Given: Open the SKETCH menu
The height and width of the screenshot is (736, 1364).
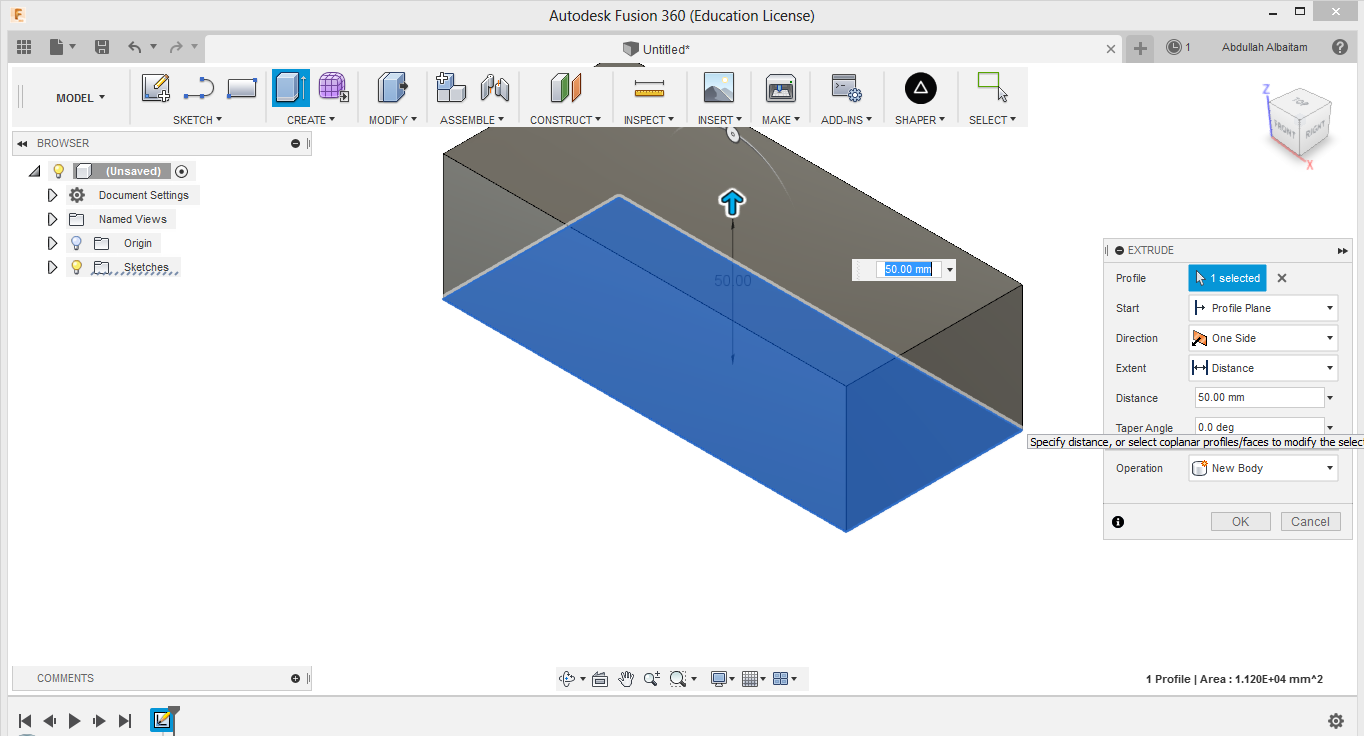Looking at the screenshot, I should coord(197,120).
